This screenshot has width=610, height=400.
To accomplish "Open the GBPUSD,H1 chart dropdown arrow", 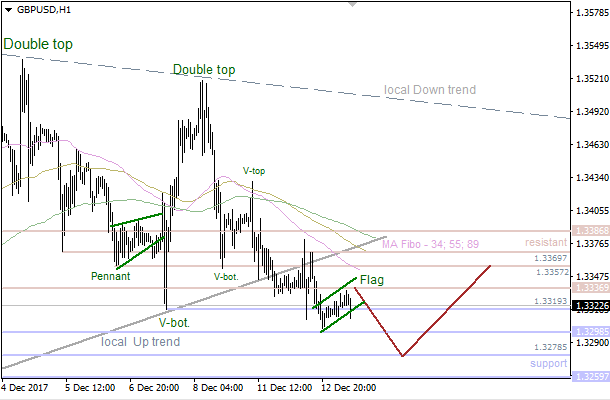I will point(8,9).
